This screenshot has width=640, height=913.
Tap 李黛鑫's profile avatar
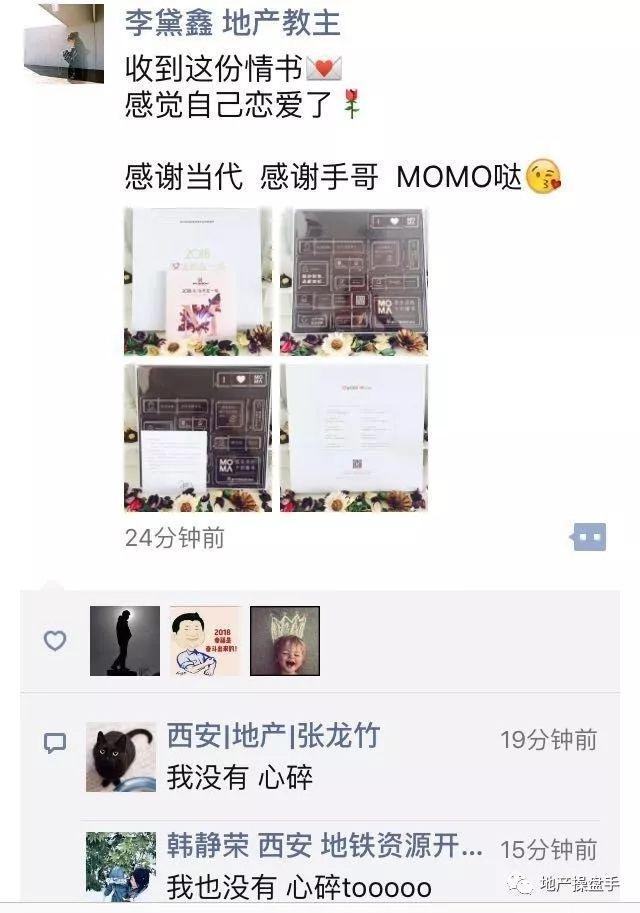64,44
